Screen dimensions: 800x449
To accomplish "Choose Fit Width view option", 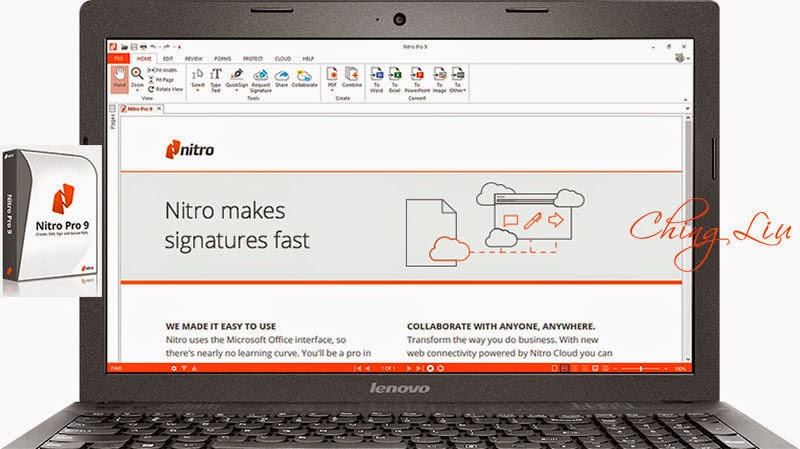I will (163, 70).
